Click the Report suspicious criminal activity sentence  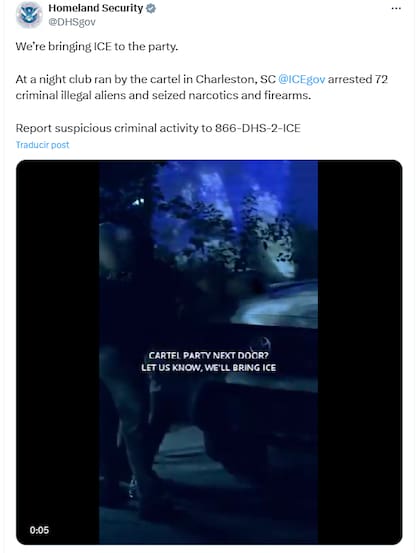(158, 128)
